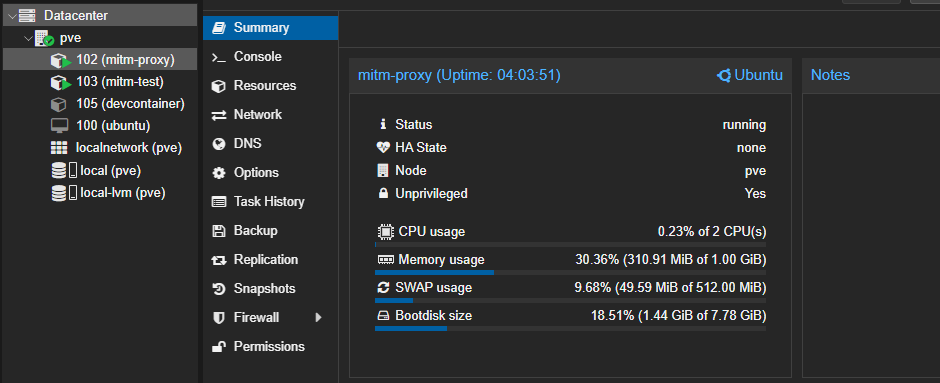940x383 pixels.
Task: Click container icon for 102 (mitm-proxy)
Action: 61,61
